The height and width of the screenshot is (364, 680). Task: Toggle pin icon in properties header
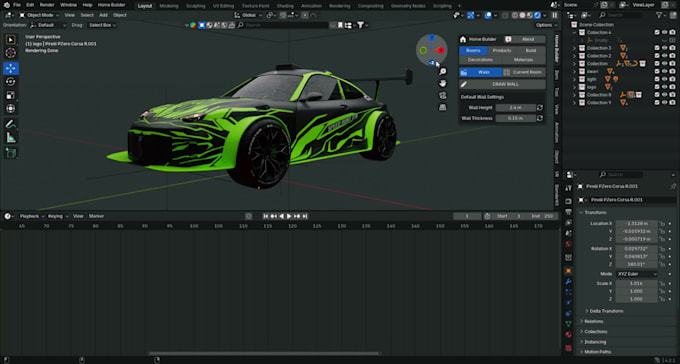673,187
